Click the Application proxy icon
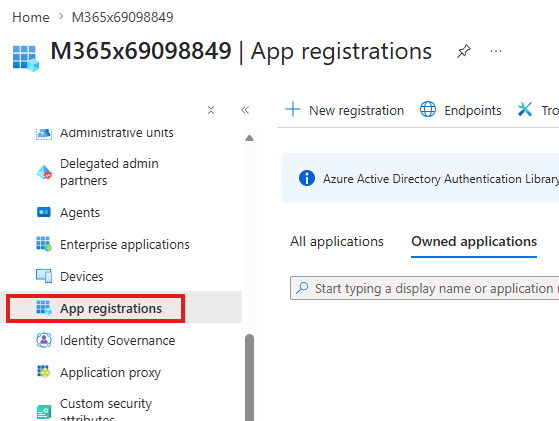The width and height of the screenshot is (559, 421). click(x=44, y=371)
